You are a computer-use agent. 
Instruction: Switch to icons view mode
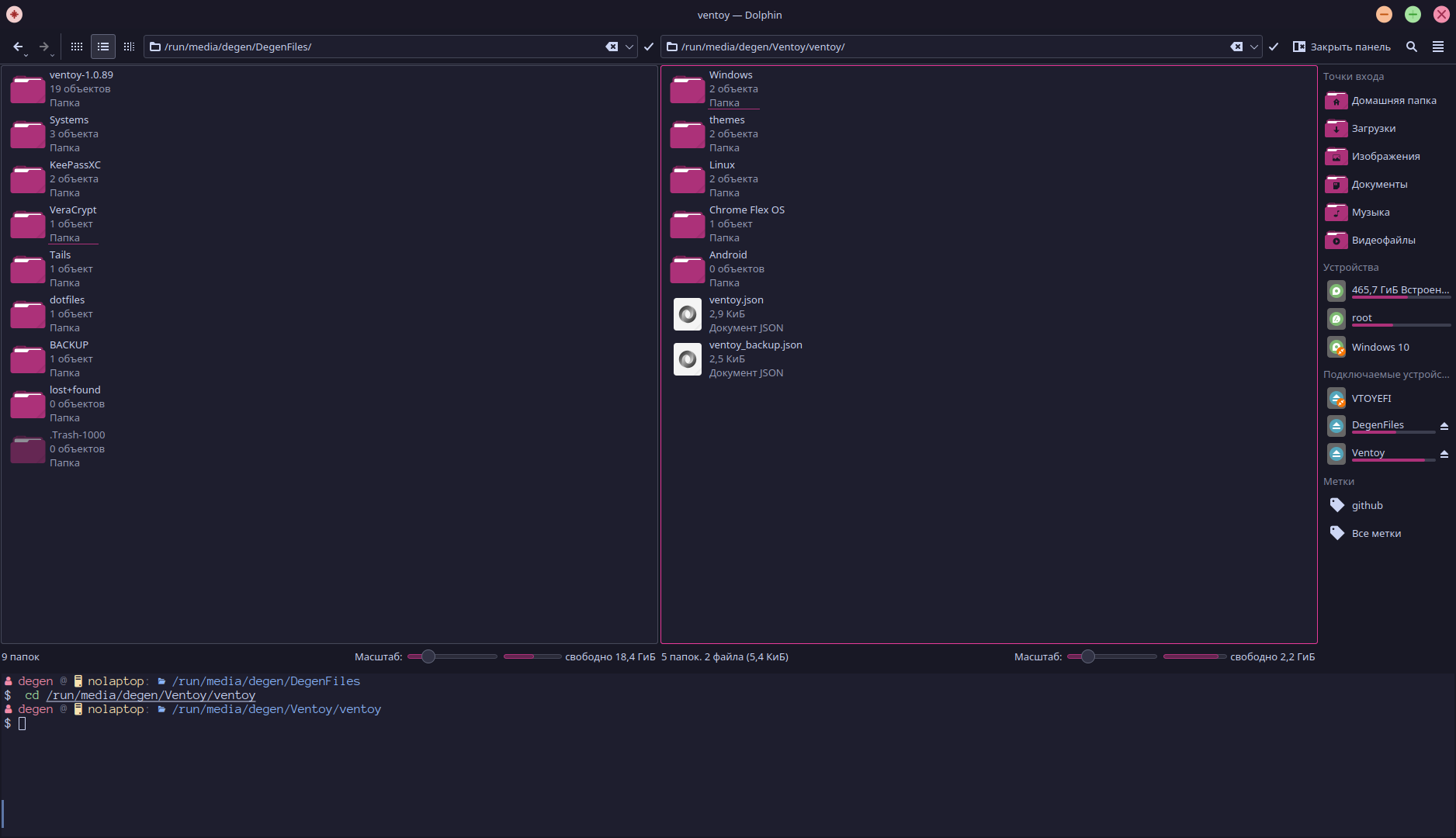pos(77,47)
